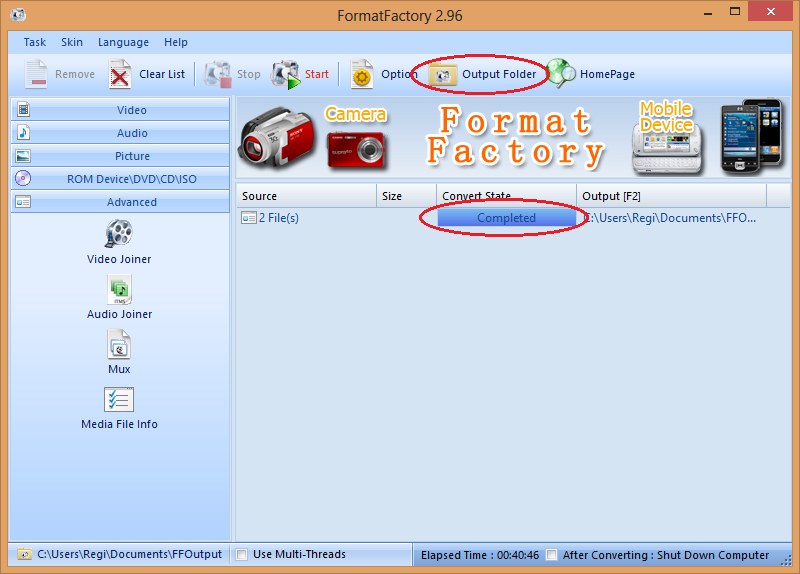Click the Picture category image icon

23,156
